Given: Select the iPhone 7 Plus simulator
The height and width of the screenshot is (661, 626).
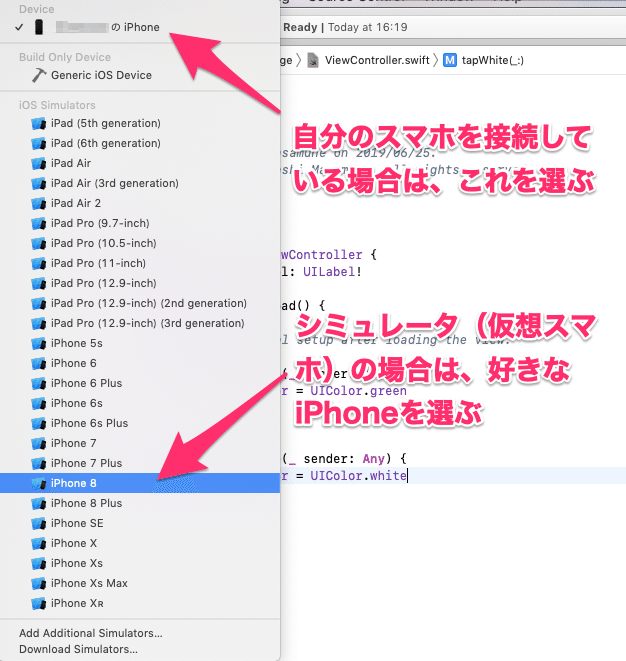Looking at the screenshot, I should click(x=140, y=463).
